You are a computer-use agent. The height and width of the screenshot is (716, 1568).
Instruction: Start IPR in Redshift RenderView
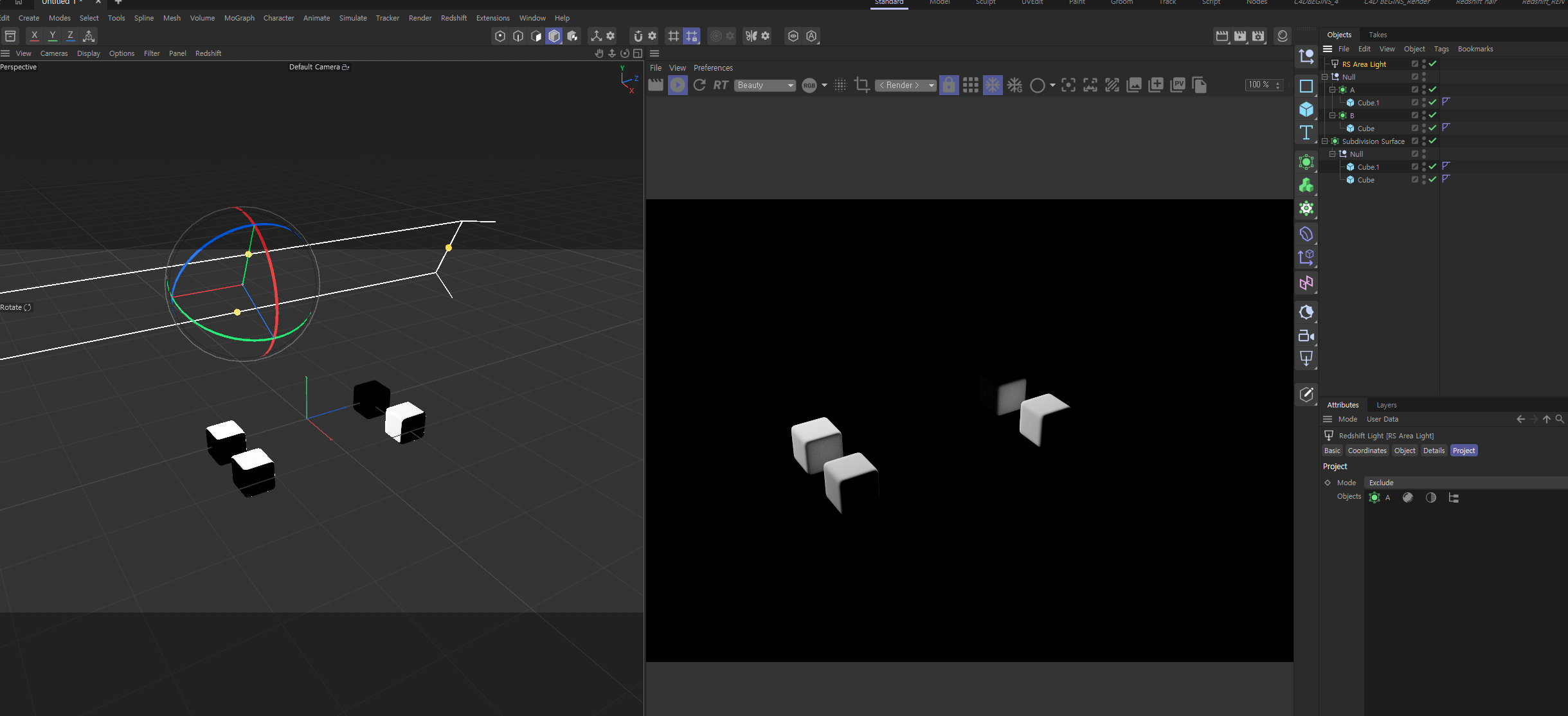coord(678,85)
